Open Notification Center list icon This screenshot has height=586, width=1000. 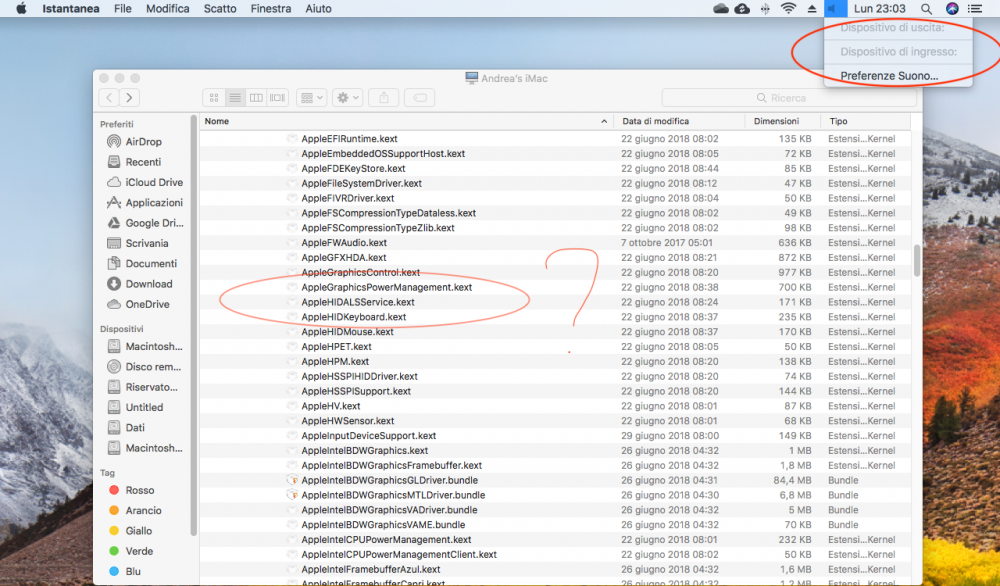(974, 8)
